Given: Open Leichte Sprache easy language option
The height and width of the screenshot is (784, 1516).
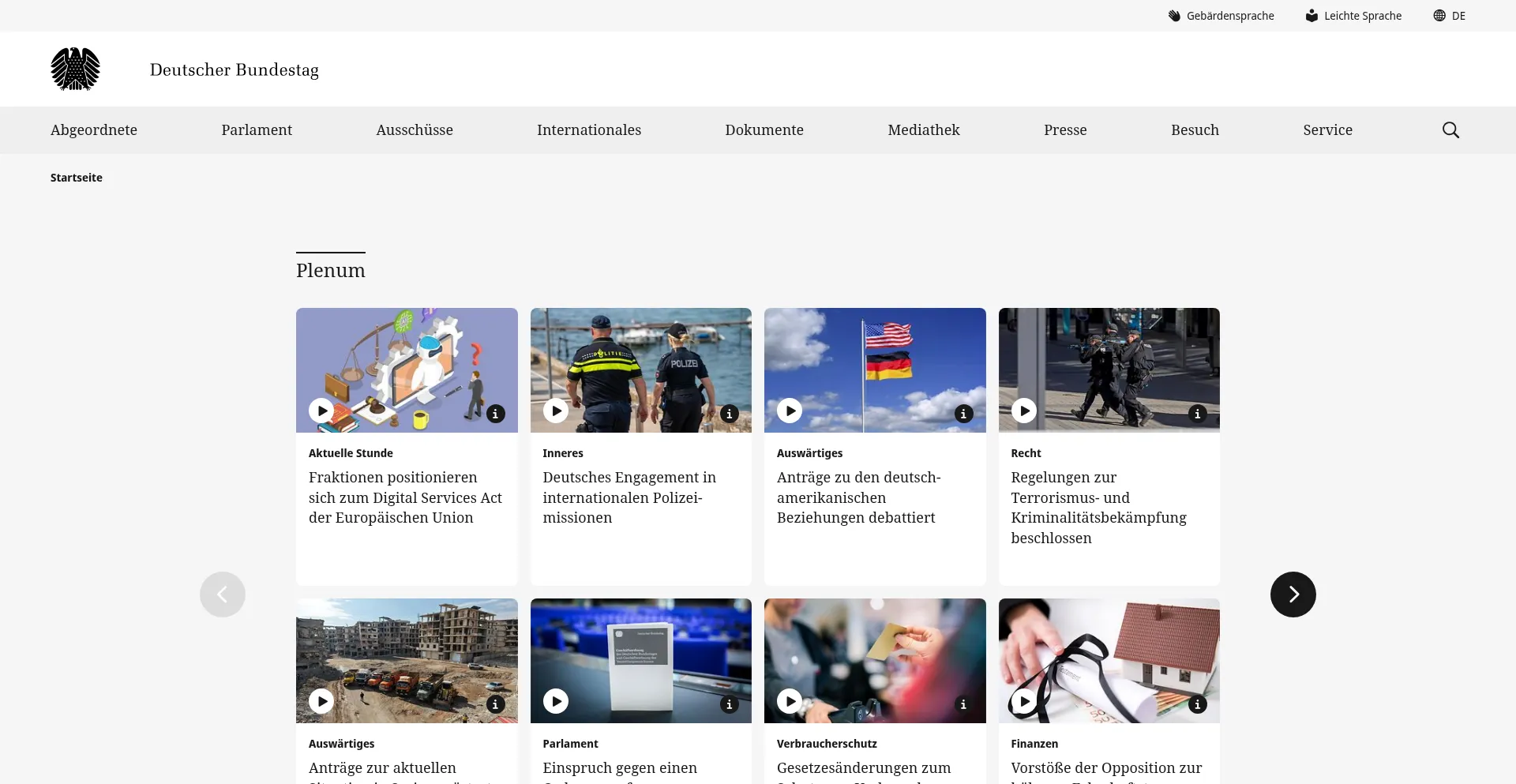Looking at the screenshot, I should point(1353,16).
